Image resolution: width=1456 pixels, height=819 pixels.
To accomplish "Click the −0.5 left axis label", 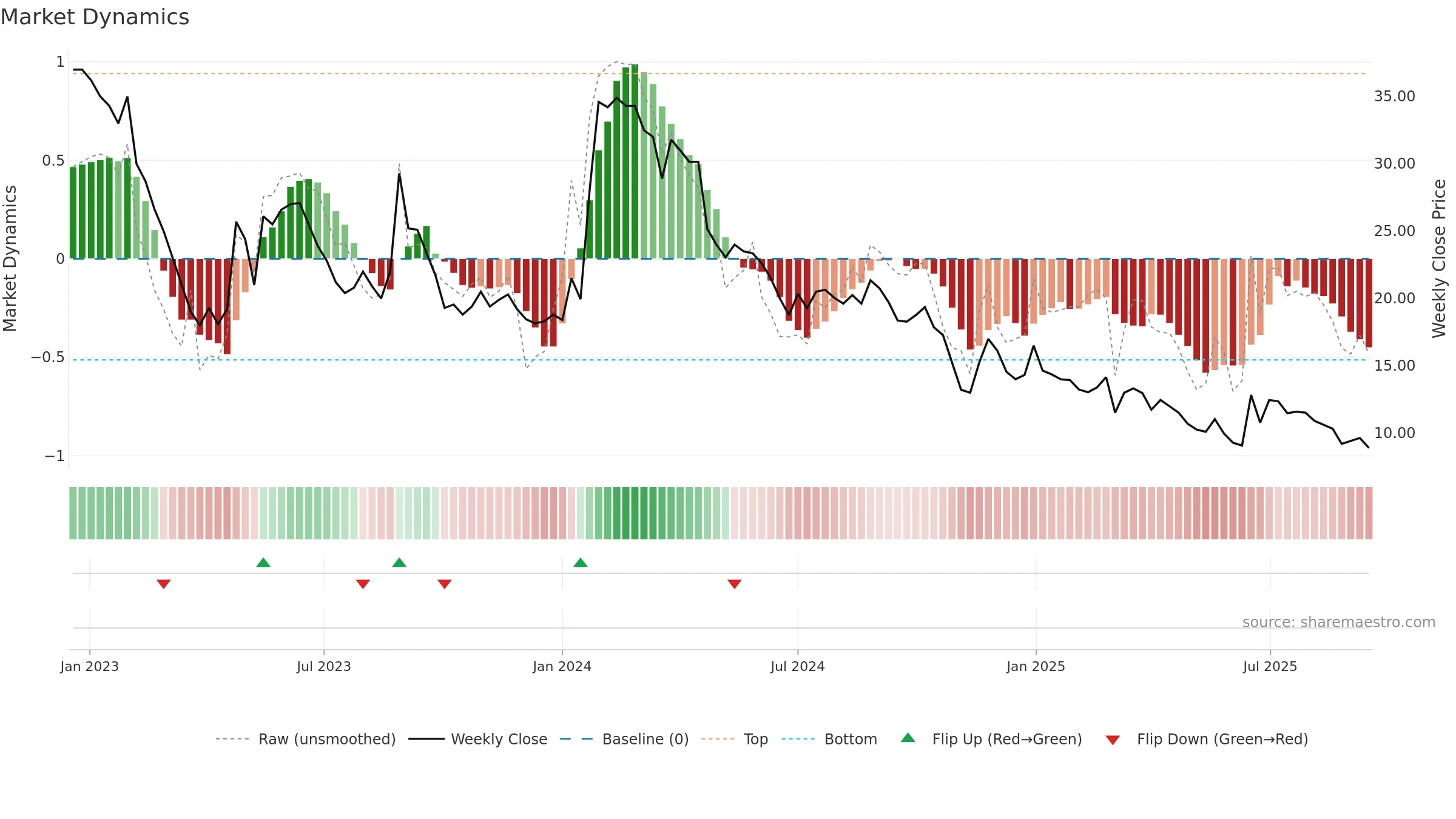I will [48, 357].
